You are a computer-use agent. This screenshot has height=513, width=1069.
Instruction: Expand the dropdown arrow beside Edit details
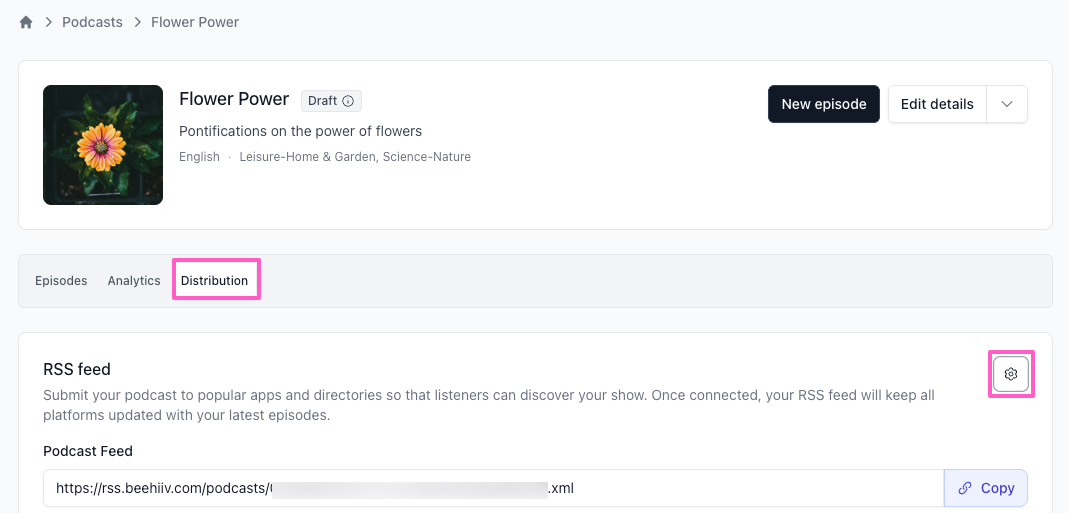click(1007, 104)
